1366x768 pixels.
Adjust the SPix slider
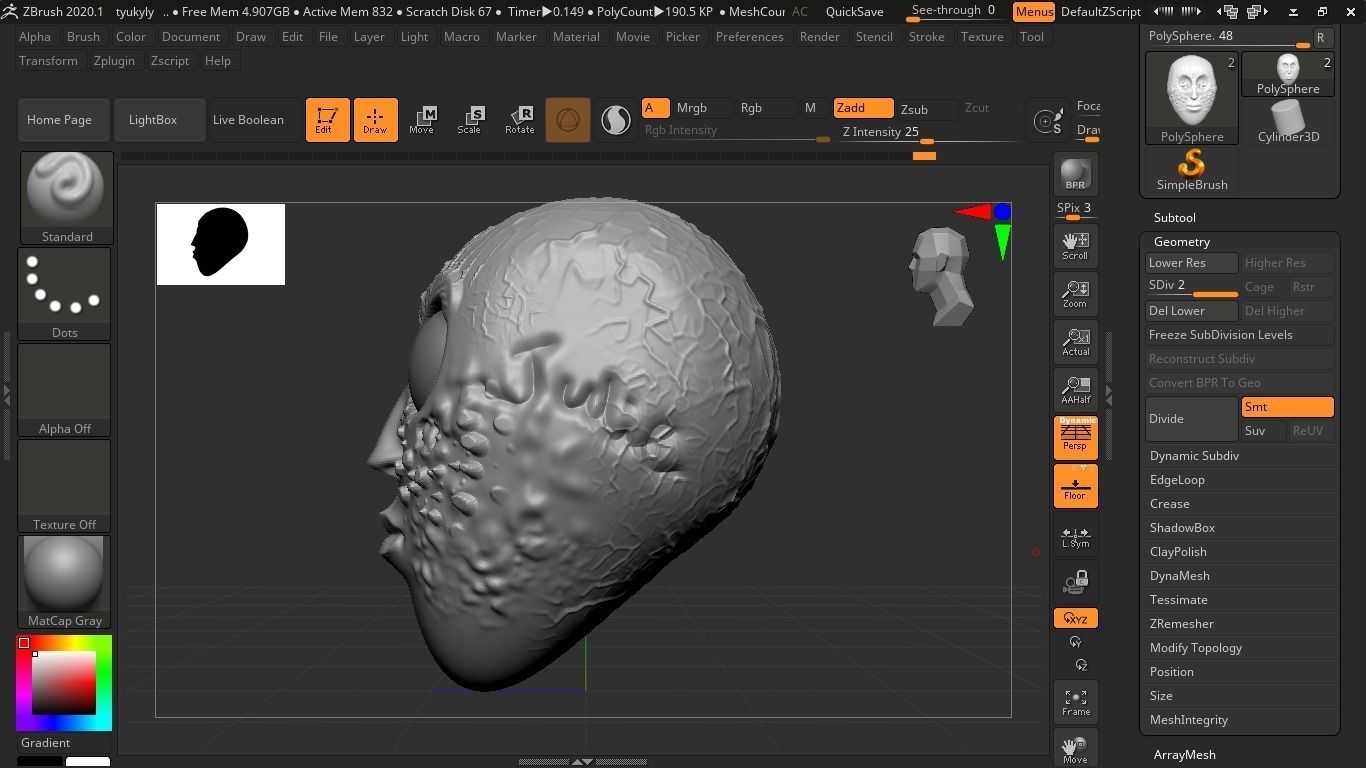tap(1074, 210)
